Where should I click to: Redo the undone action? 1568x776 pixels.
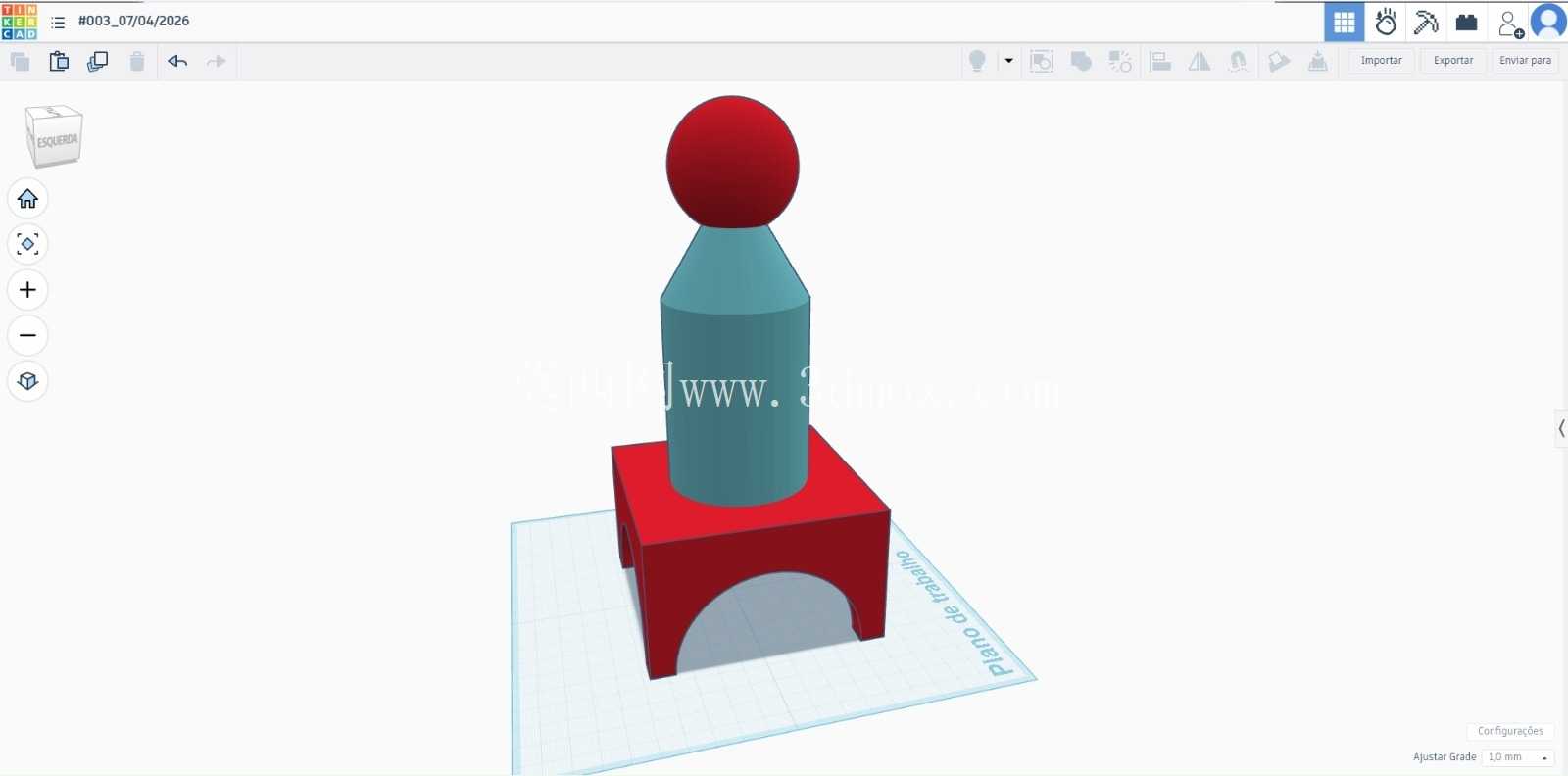coord(217,61)
